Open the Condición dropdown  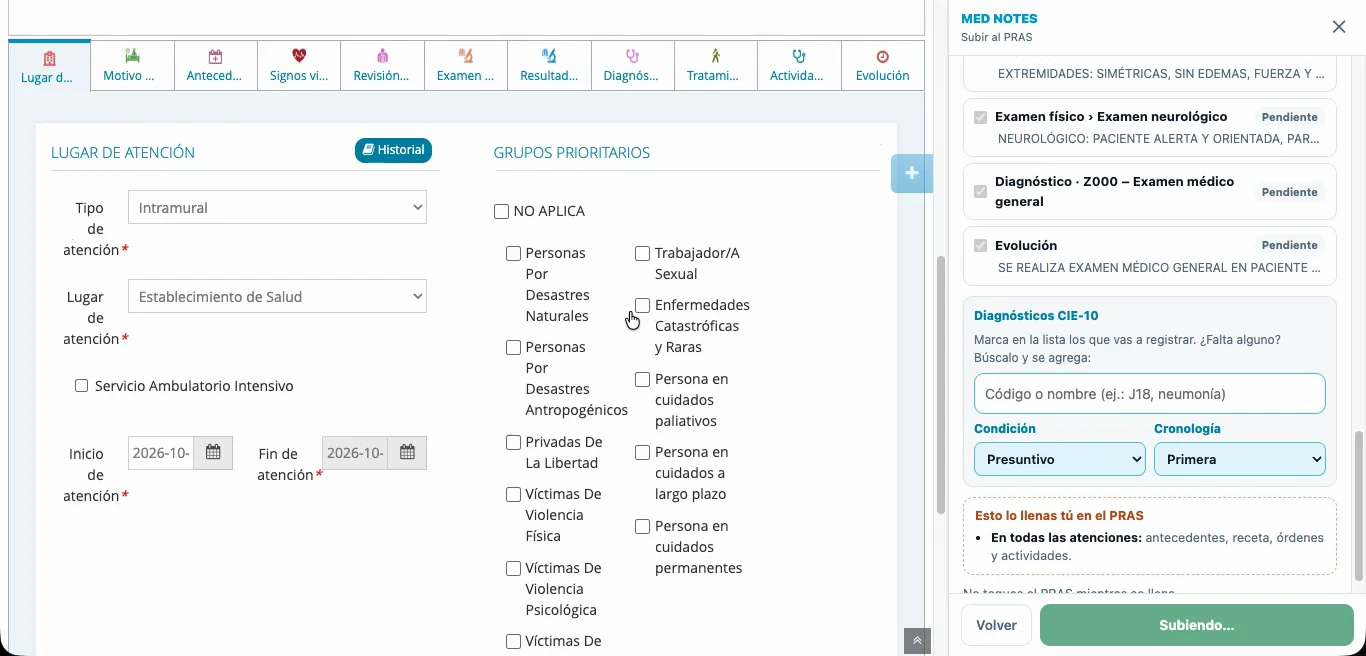coord(1060,459)
